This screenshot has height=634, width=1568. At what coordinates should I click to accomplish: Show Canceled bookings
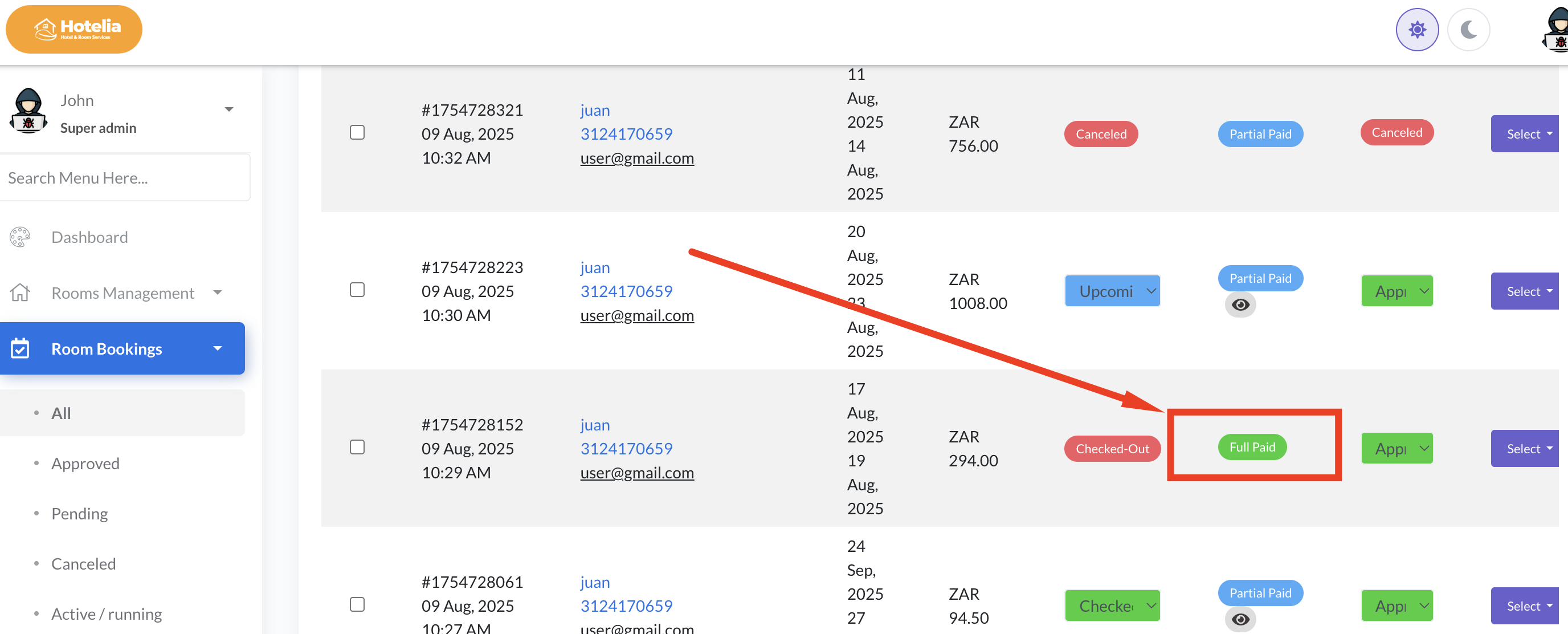click(83, 564)
